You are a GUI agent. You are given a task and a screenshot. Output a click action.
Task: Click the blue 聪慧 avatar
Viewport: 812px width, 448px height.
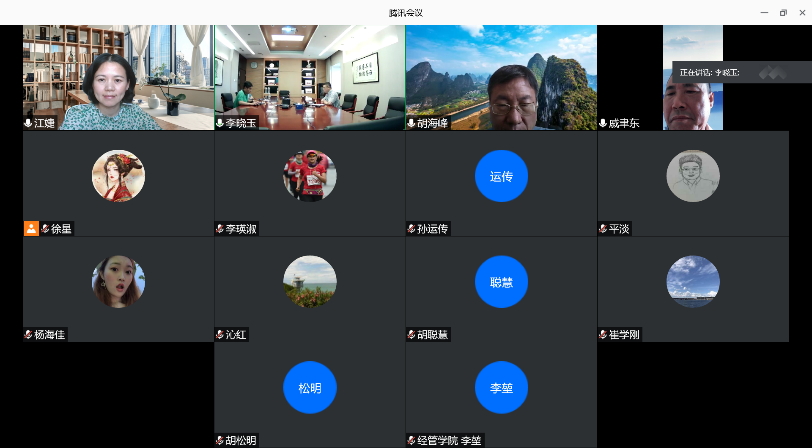click(501, 282)
